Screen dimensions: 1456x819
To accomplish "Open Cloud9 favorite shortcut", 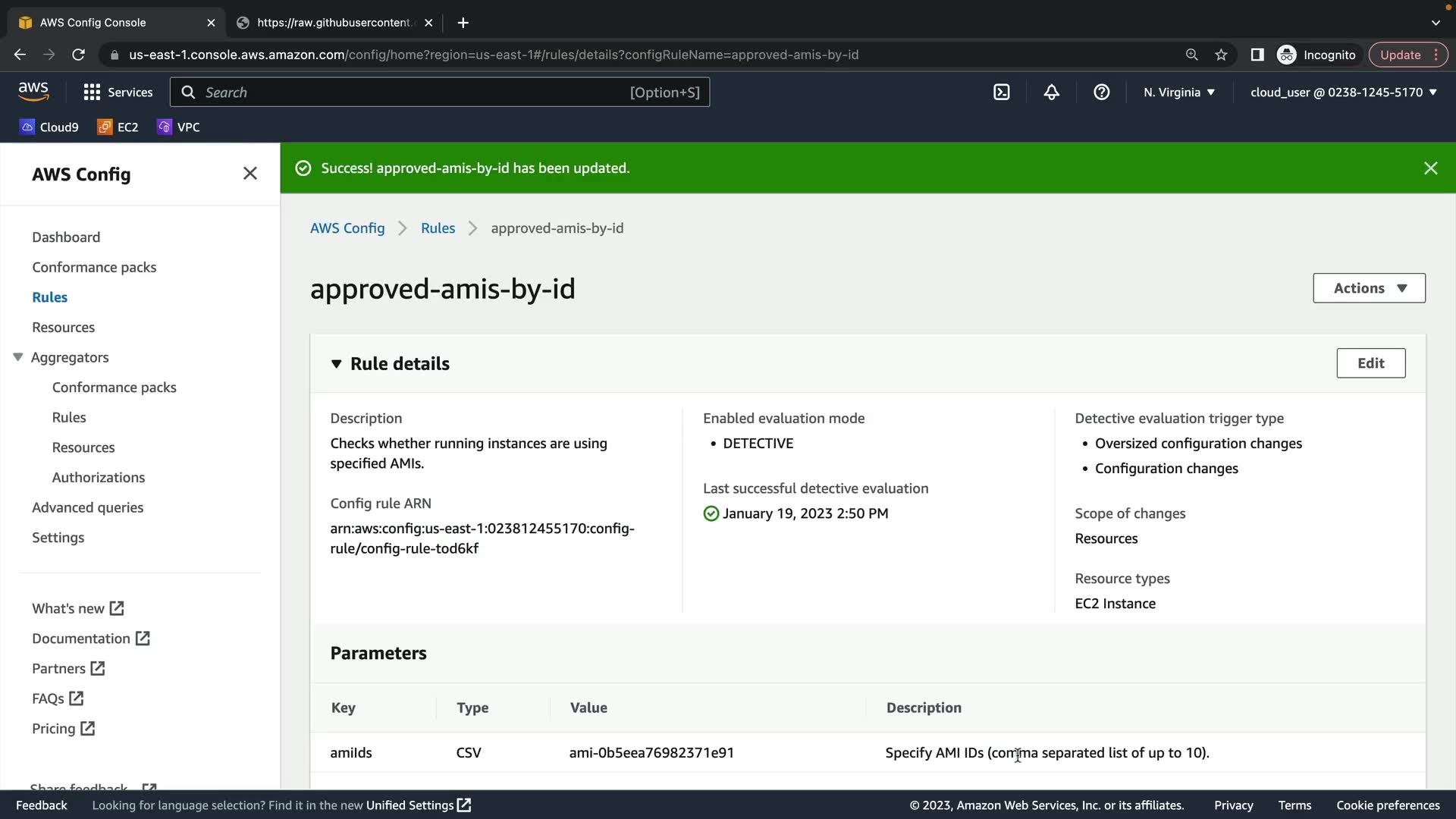I will pos(49,127).
